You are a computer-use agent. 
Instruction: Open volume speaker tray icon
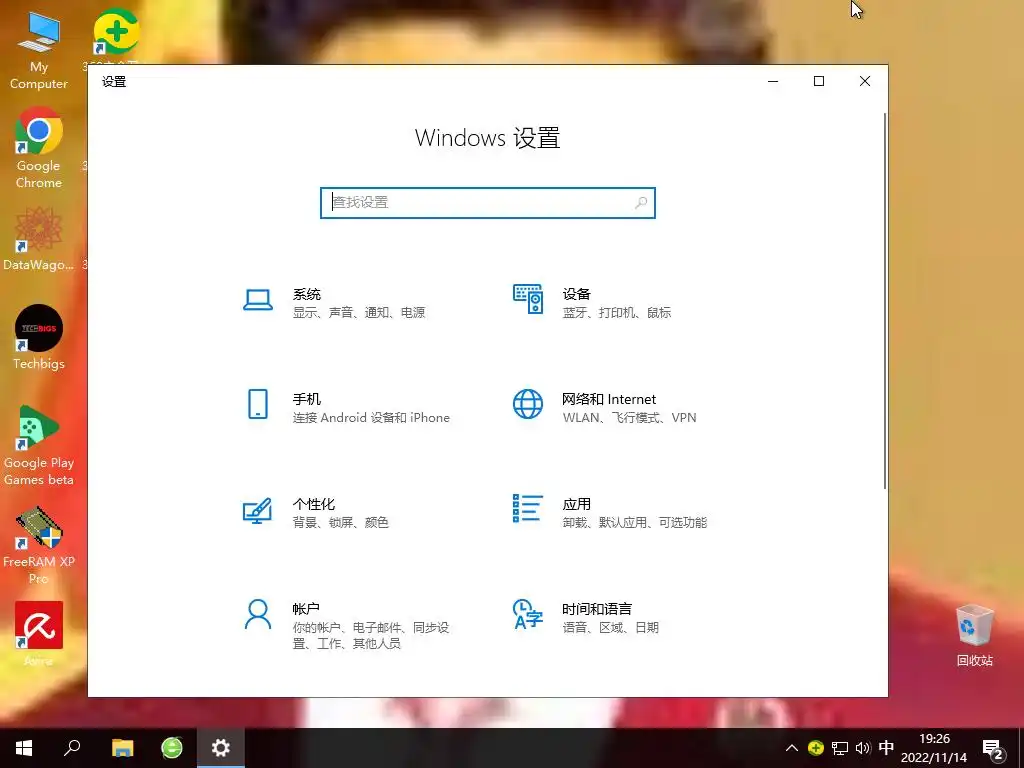863,748
